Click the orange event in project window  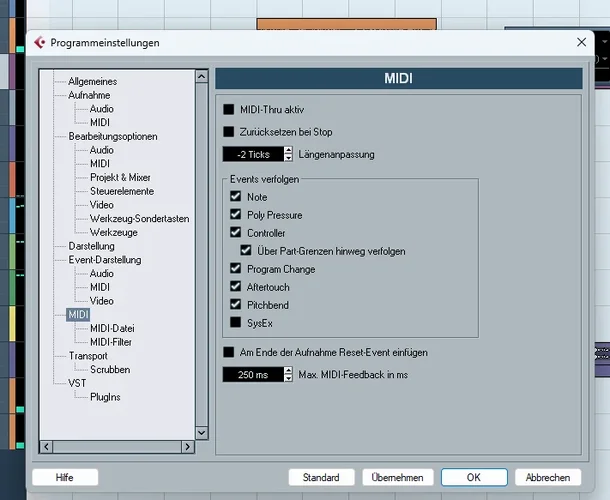click(x=347, y=24)
